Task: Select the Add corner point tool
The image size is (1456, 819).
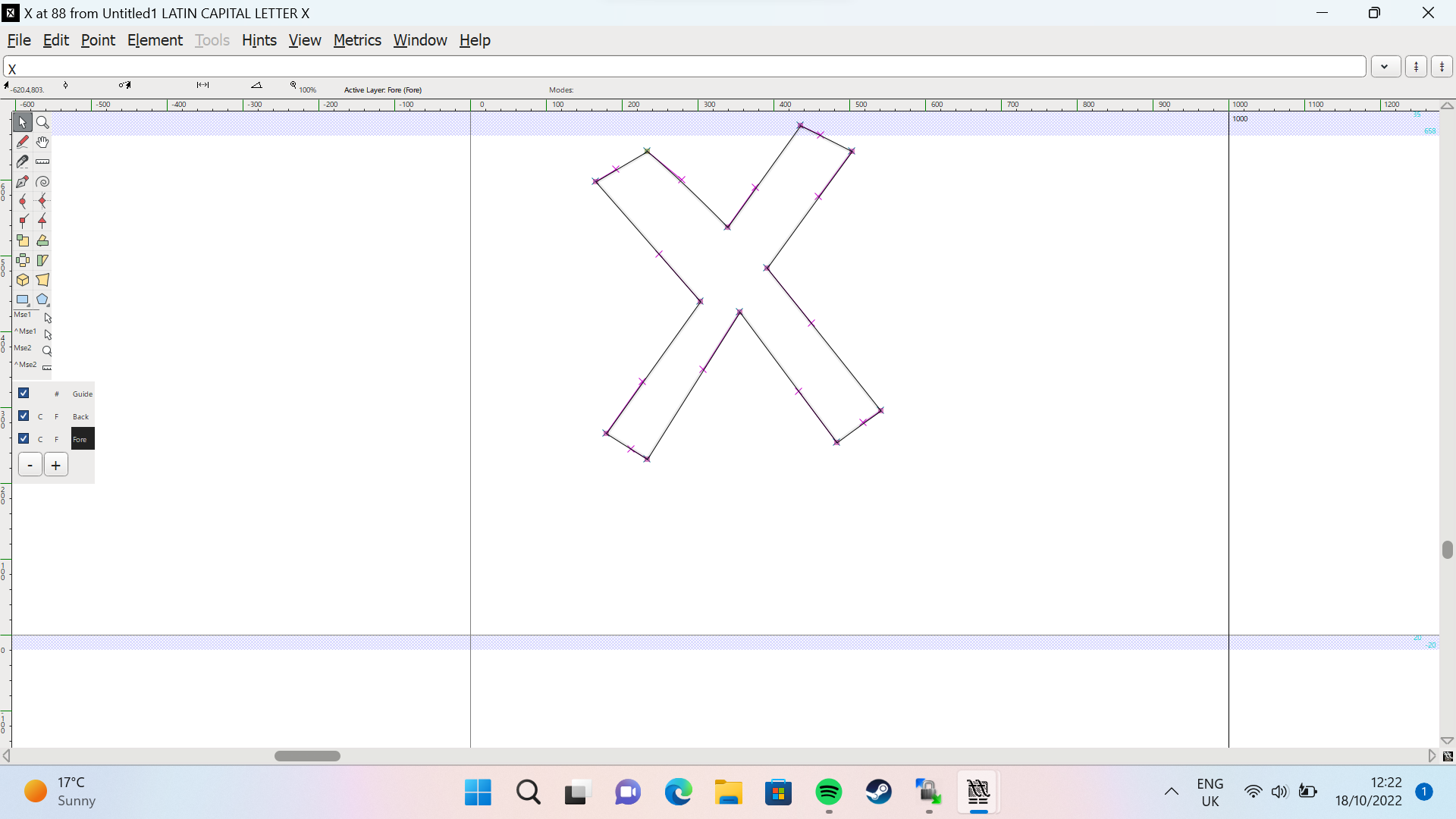Action: click(23, 221)
